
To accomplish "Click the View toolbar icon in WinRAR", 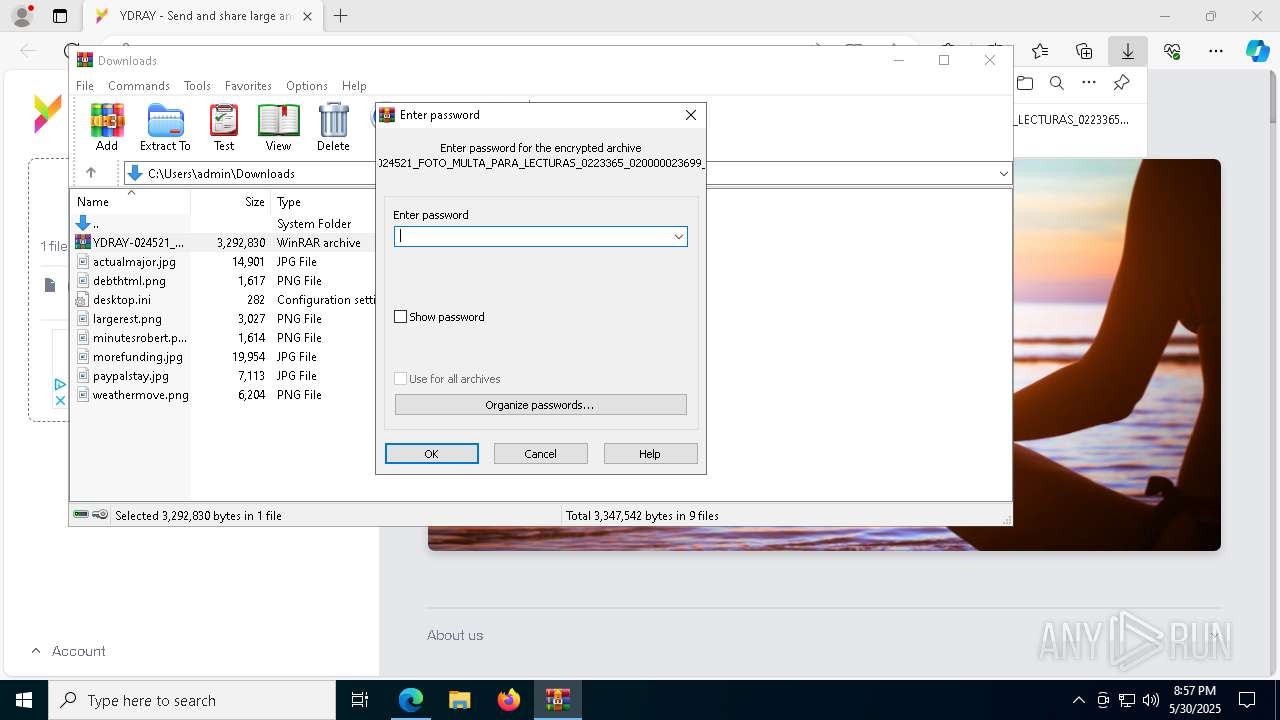I will [x=278, y=127].
